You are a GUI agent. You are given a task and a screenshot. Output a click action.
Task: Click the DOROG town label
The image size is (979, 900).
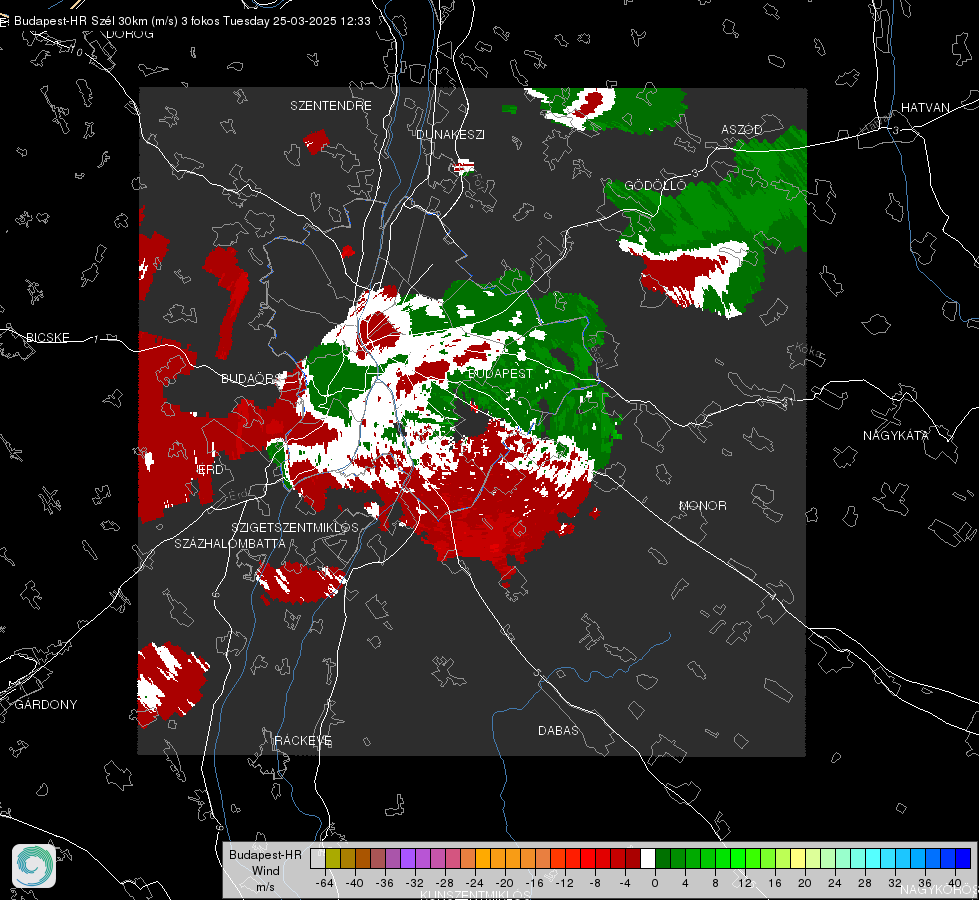tap(130, 34)
